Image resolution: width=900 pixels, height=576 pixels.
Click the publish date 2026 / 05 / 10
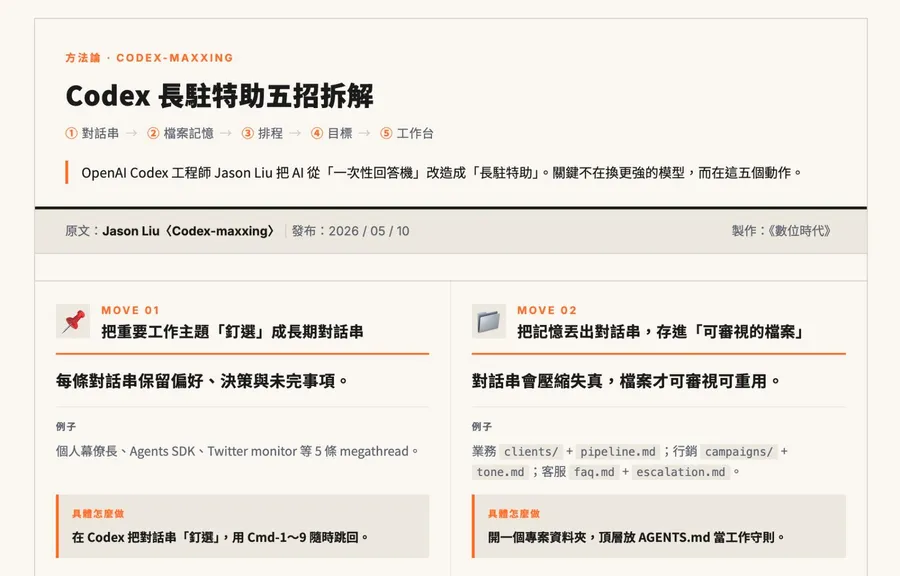click(x=369, y=231)
